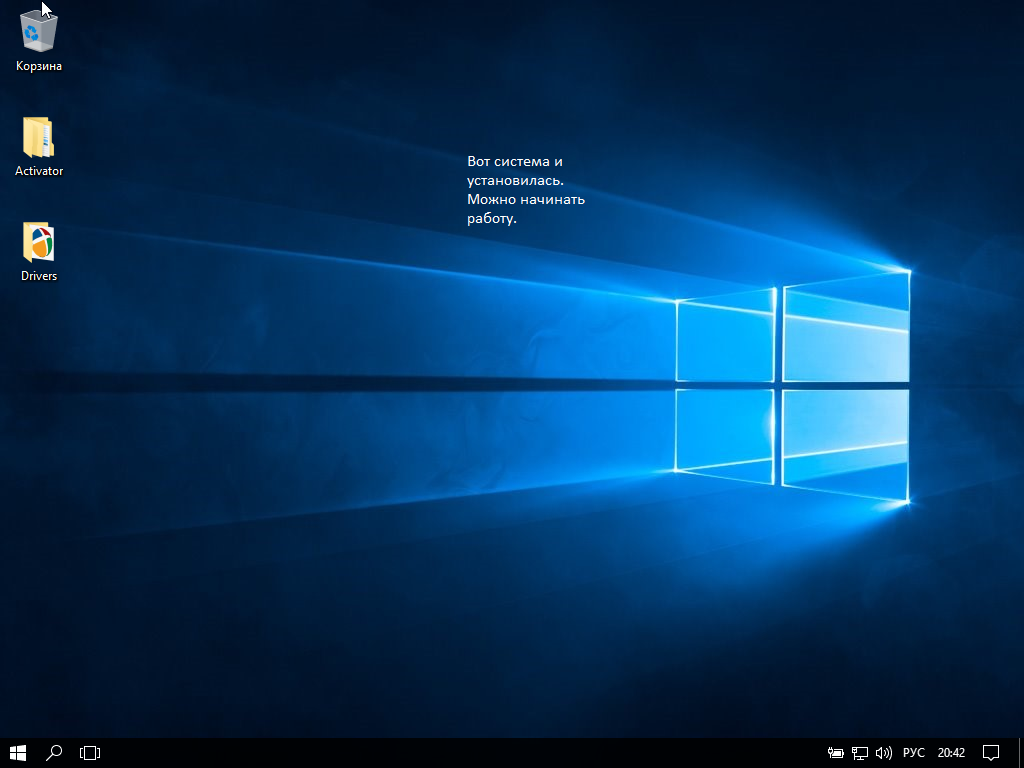Image resolution: width=1024 pixels, height=768 pixels.
Task: Select the Activator folder icon
Action: click(x=39, y=137)
